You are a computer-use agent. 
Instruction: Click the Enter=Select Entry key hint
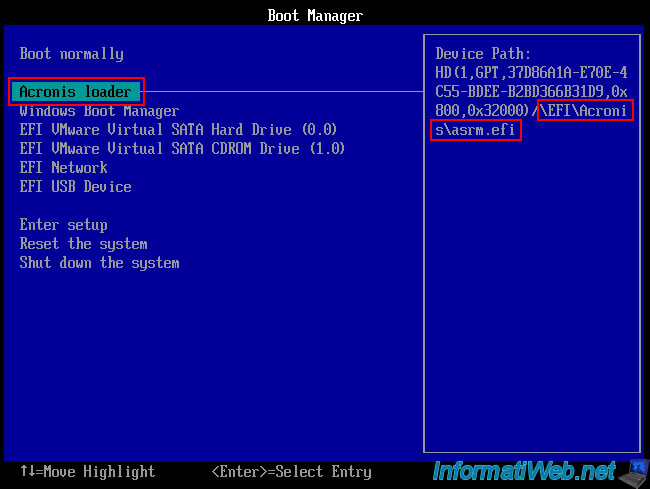(x=291, y=471)
